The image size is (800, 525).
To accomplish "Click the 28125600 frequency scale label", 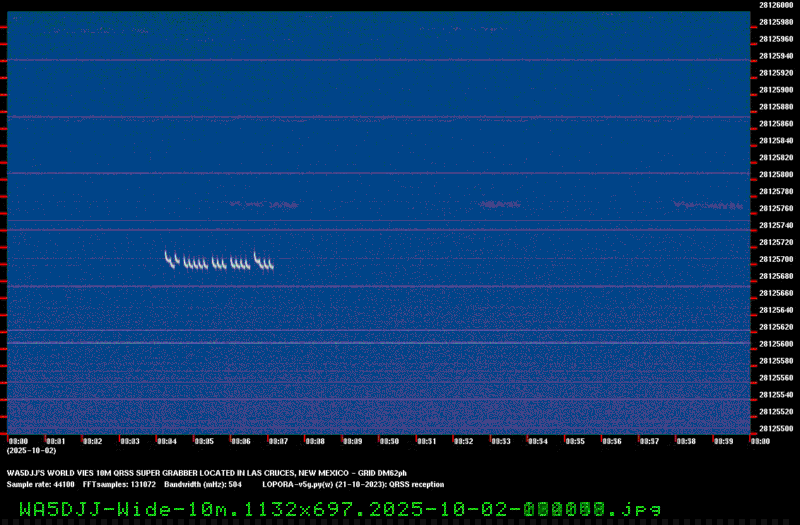I will pos(776,344).
